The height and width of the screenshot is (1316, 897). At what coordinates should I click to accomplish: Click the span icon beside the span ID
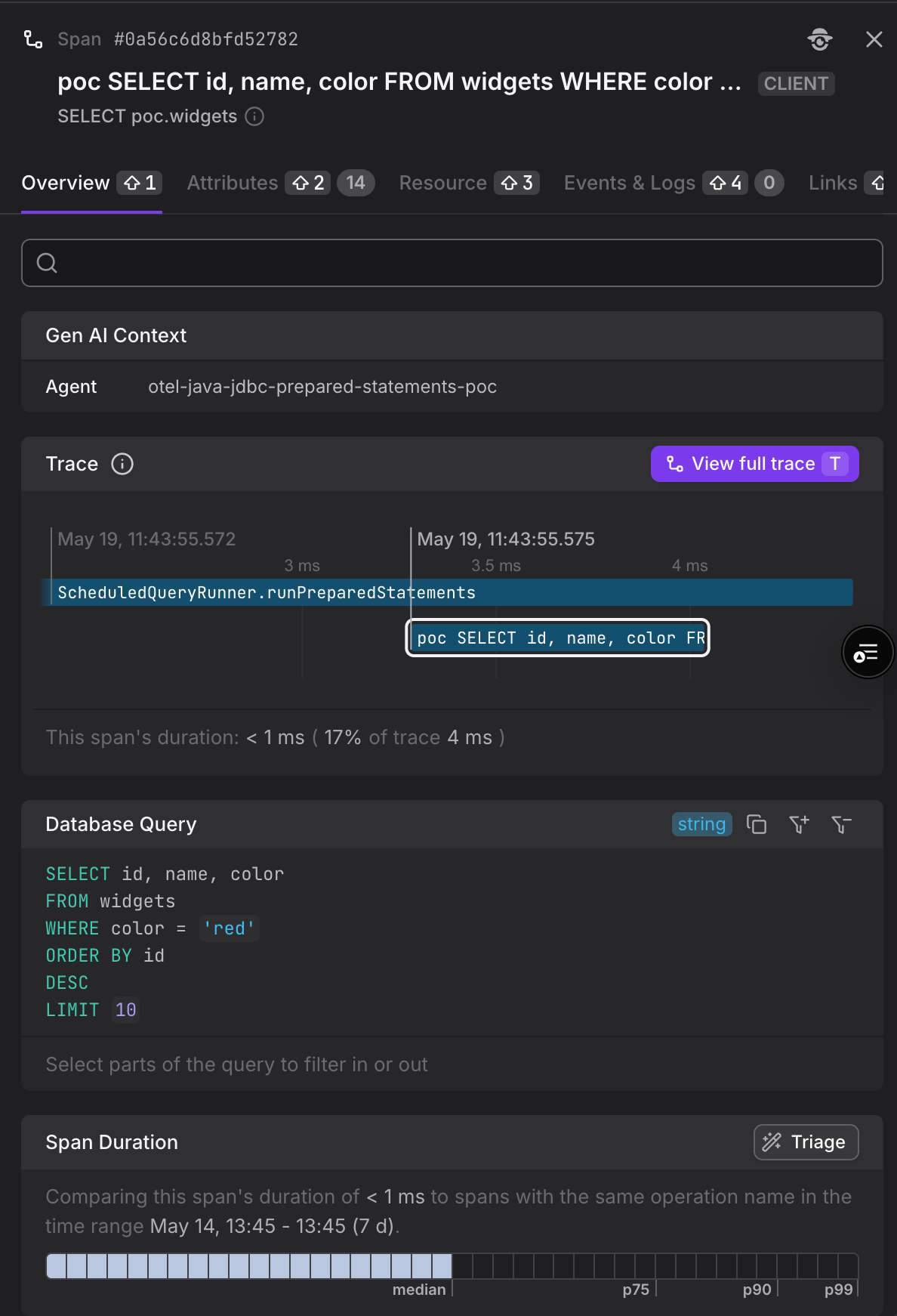(33, 39)
